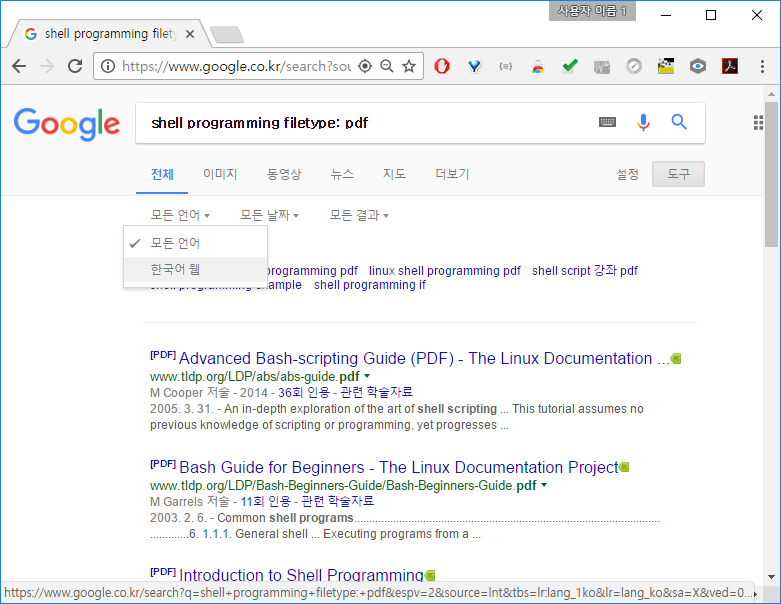Open Introduction to Shell Programming result
Screen dimensions: 781x604
pyautogui.click(x=301, y=576)
